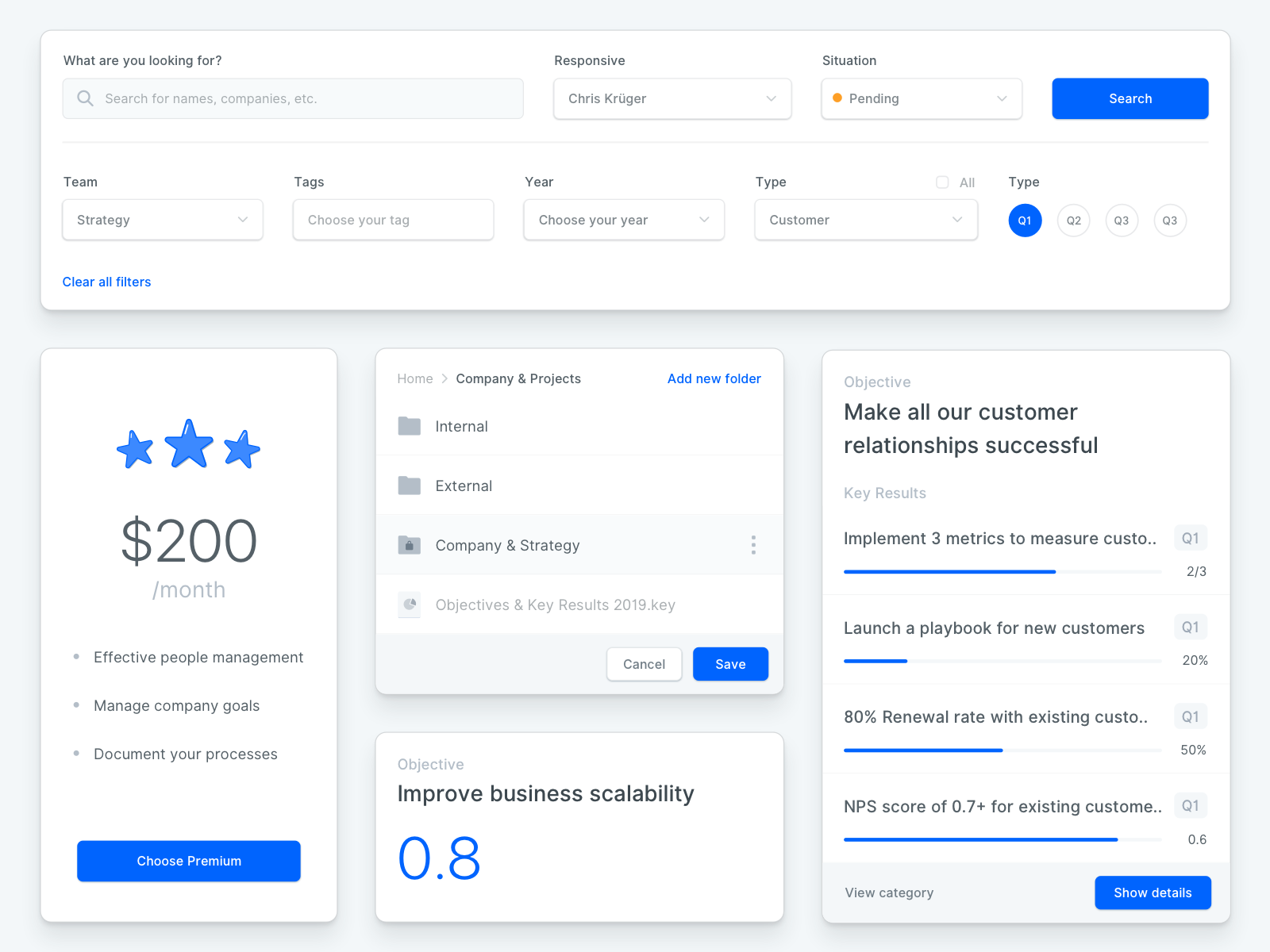This screenshot has width=1270, height=952.
Task: Open the Internal folder icon
Action: click(x=410, y=426)
